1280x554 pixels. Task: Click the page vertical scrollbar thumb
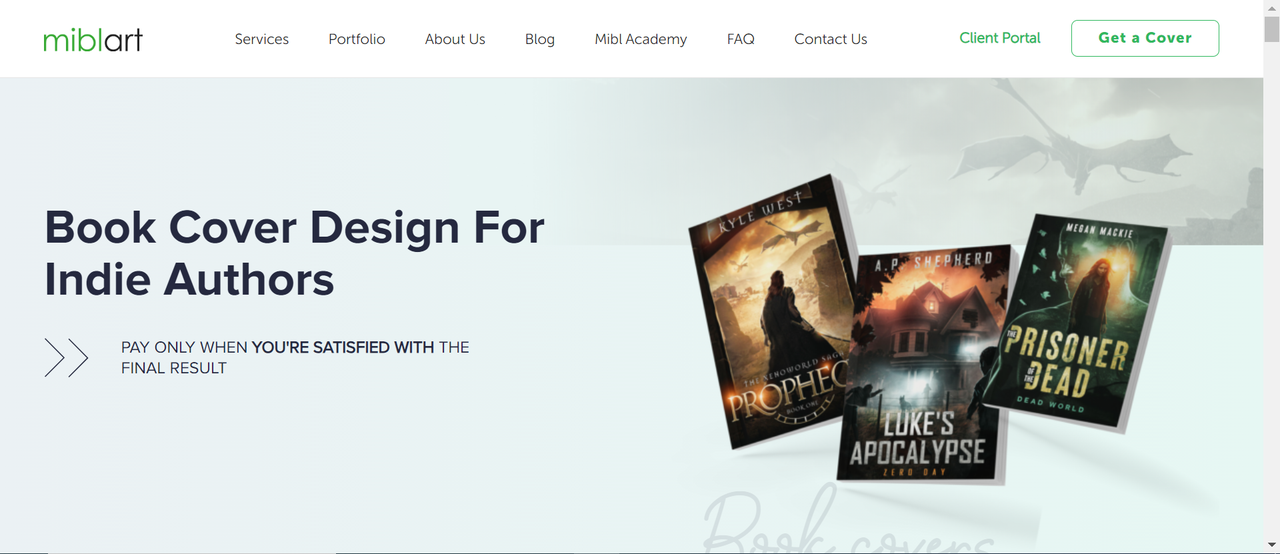point(1272,28)
